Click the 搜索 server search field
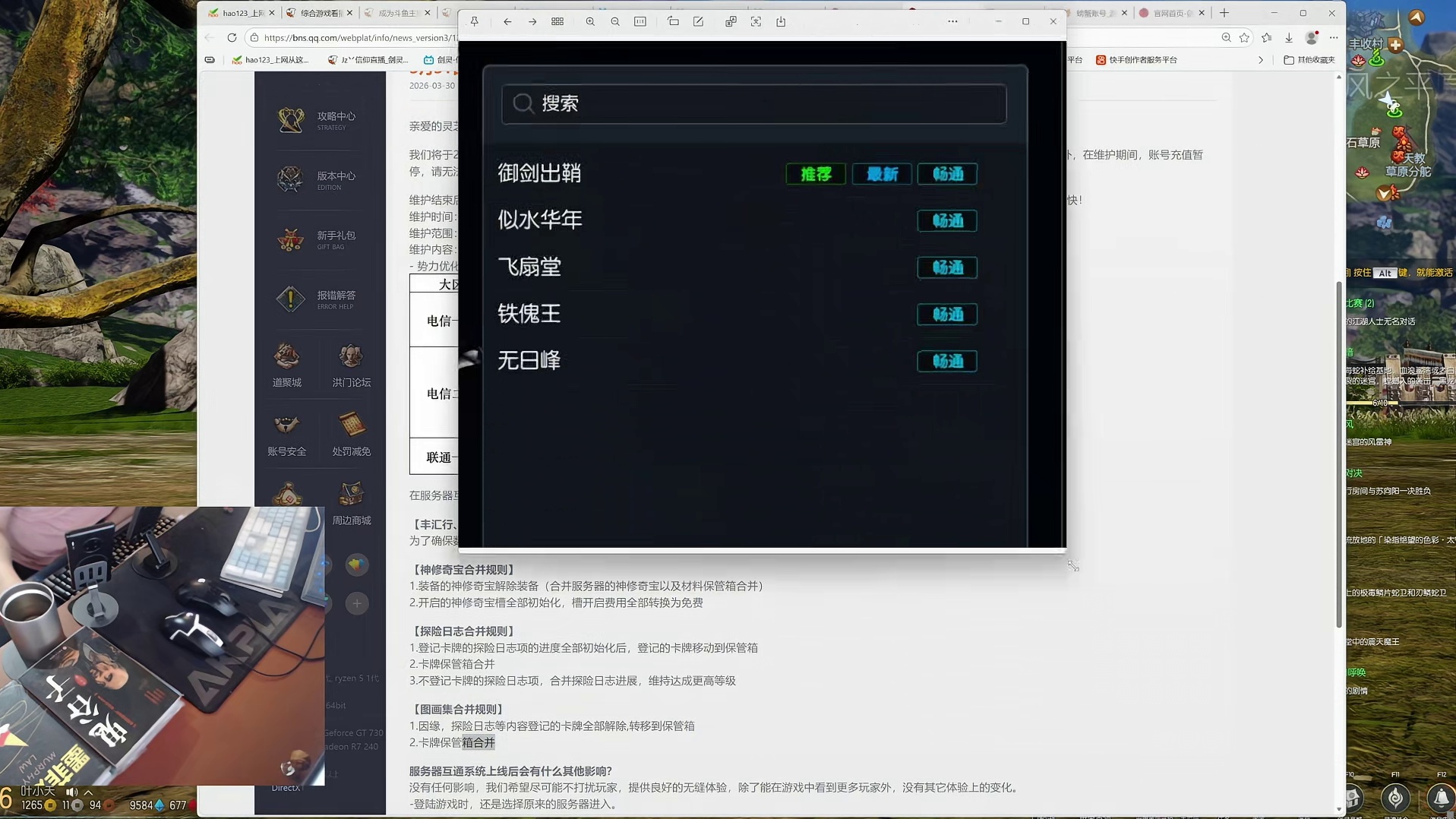 click(x=754, y=104)
